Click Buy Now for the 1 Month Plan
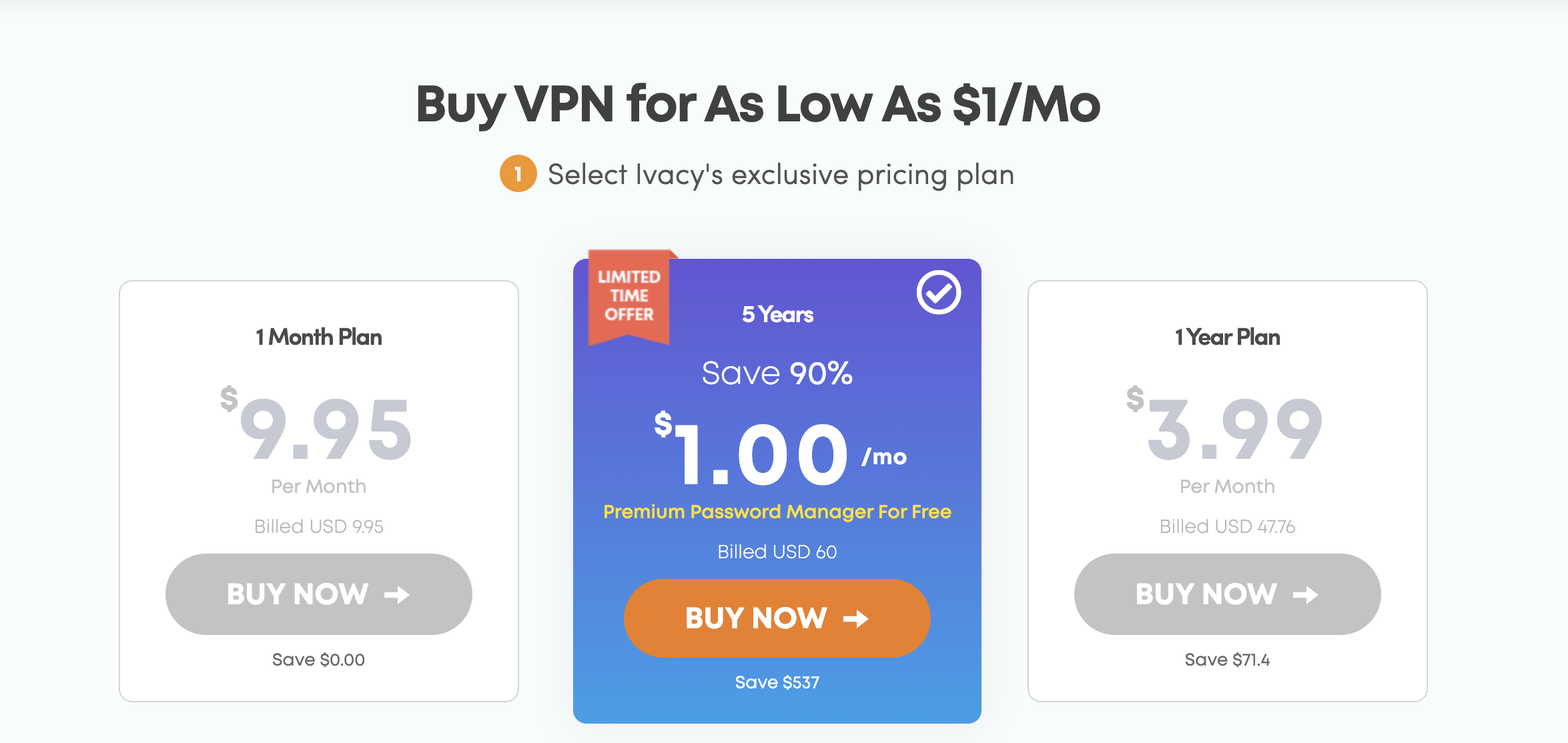The width and height of the screenshot is (1568, 743). pyautogui.click(x=319, y=594)
